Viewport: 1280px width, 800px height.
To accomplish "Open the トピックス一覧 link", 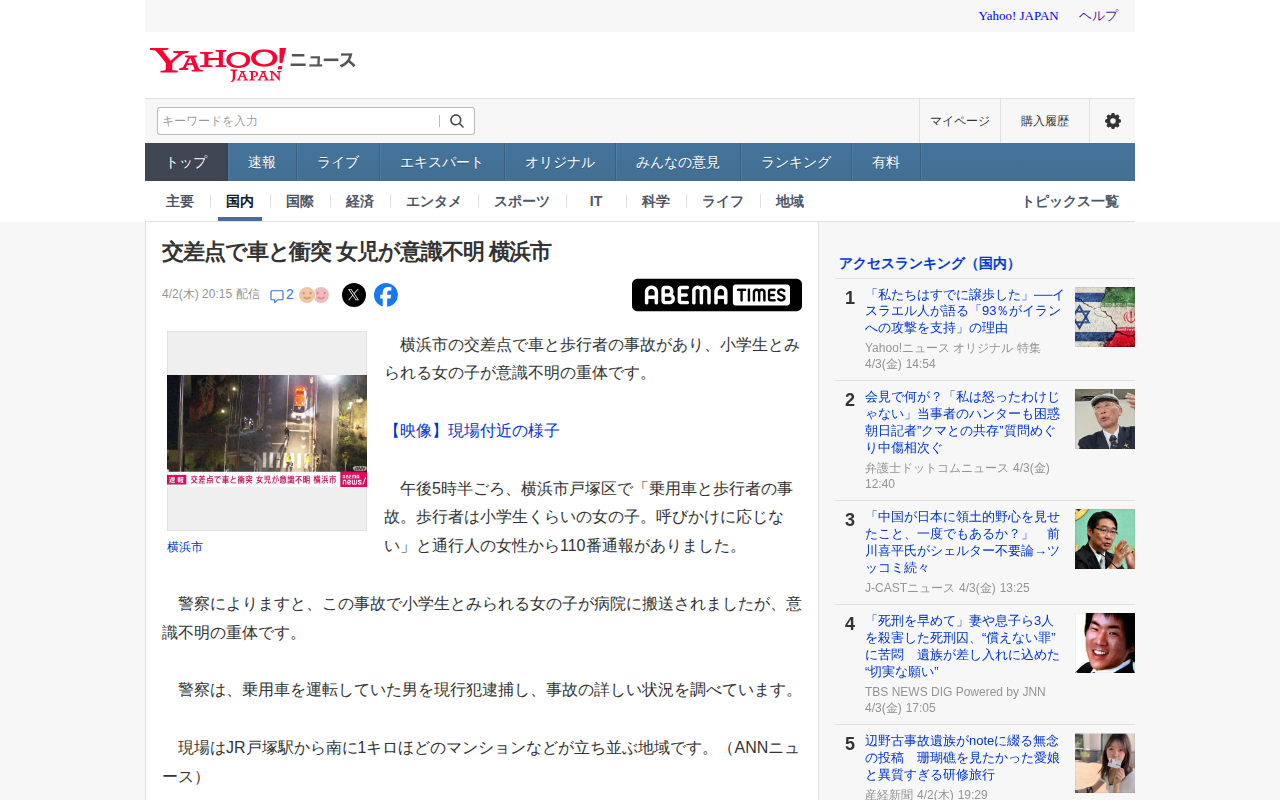I will (1069, 201).
